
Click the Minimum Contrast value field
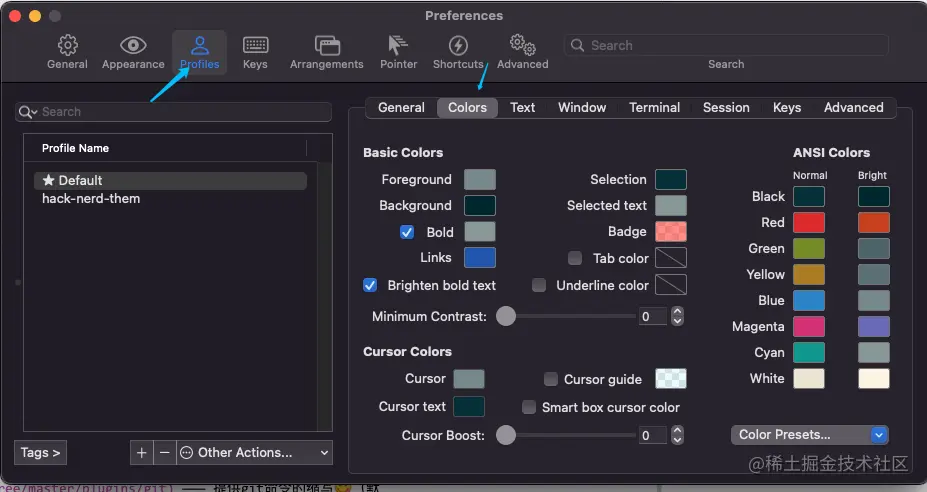coord(653,316)
